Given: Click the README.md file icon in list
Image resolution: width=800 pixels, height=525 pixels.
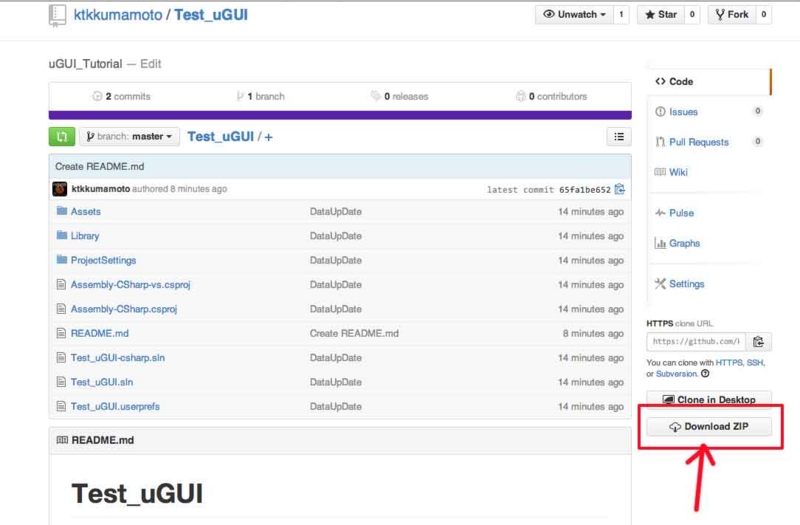Looking at the screenshot, I should point(61,333).
